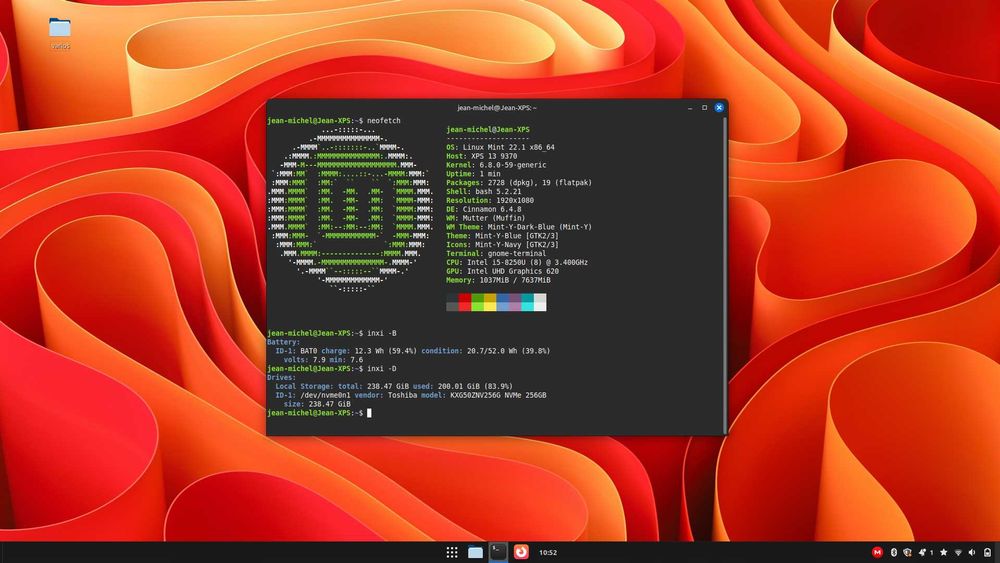Viewport: 1000px width, 563px height.
Task: Open the sound volume tray icon
Action: 972,552
